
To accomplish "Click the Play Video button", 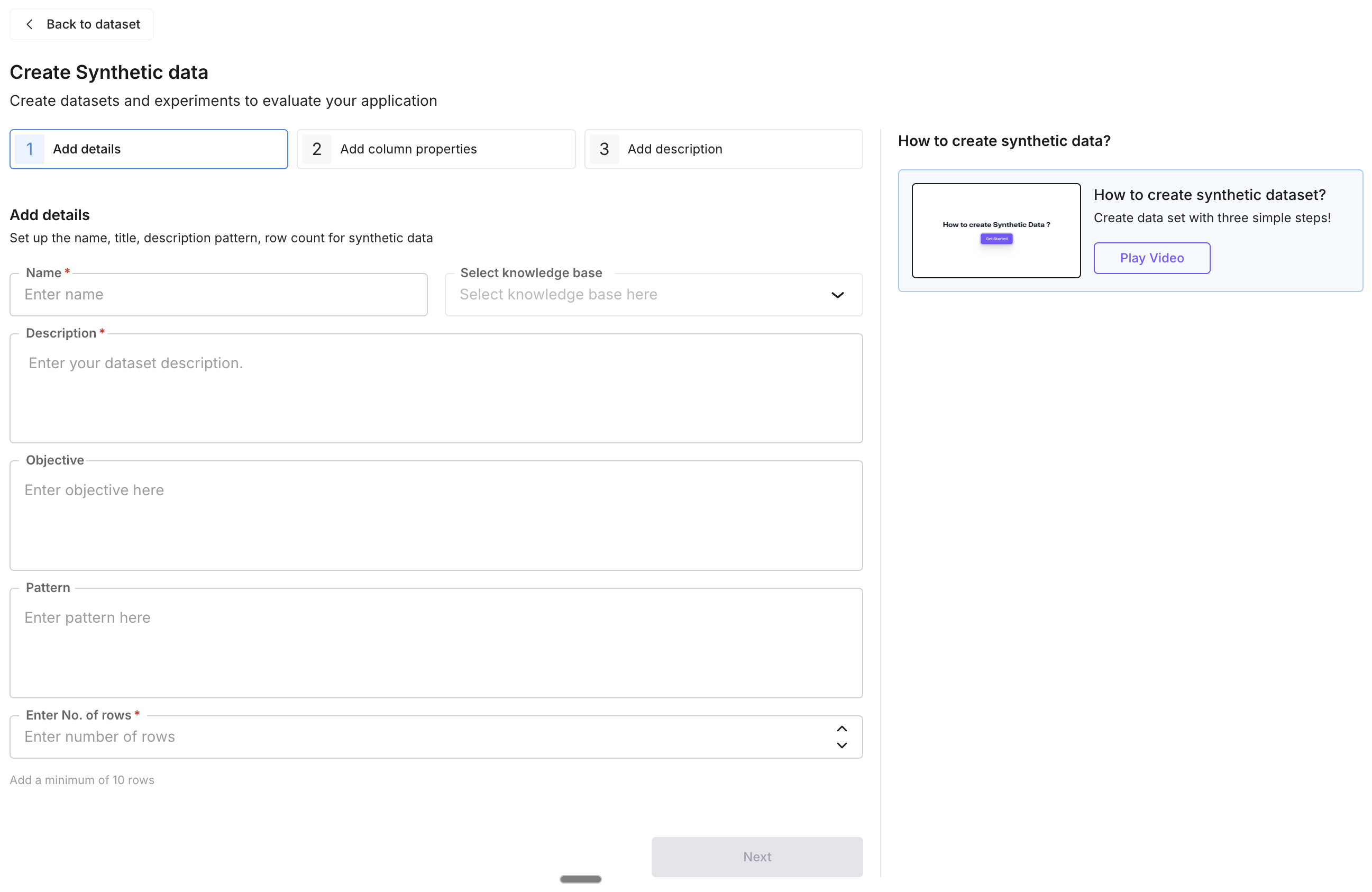I will point(1151,258).
